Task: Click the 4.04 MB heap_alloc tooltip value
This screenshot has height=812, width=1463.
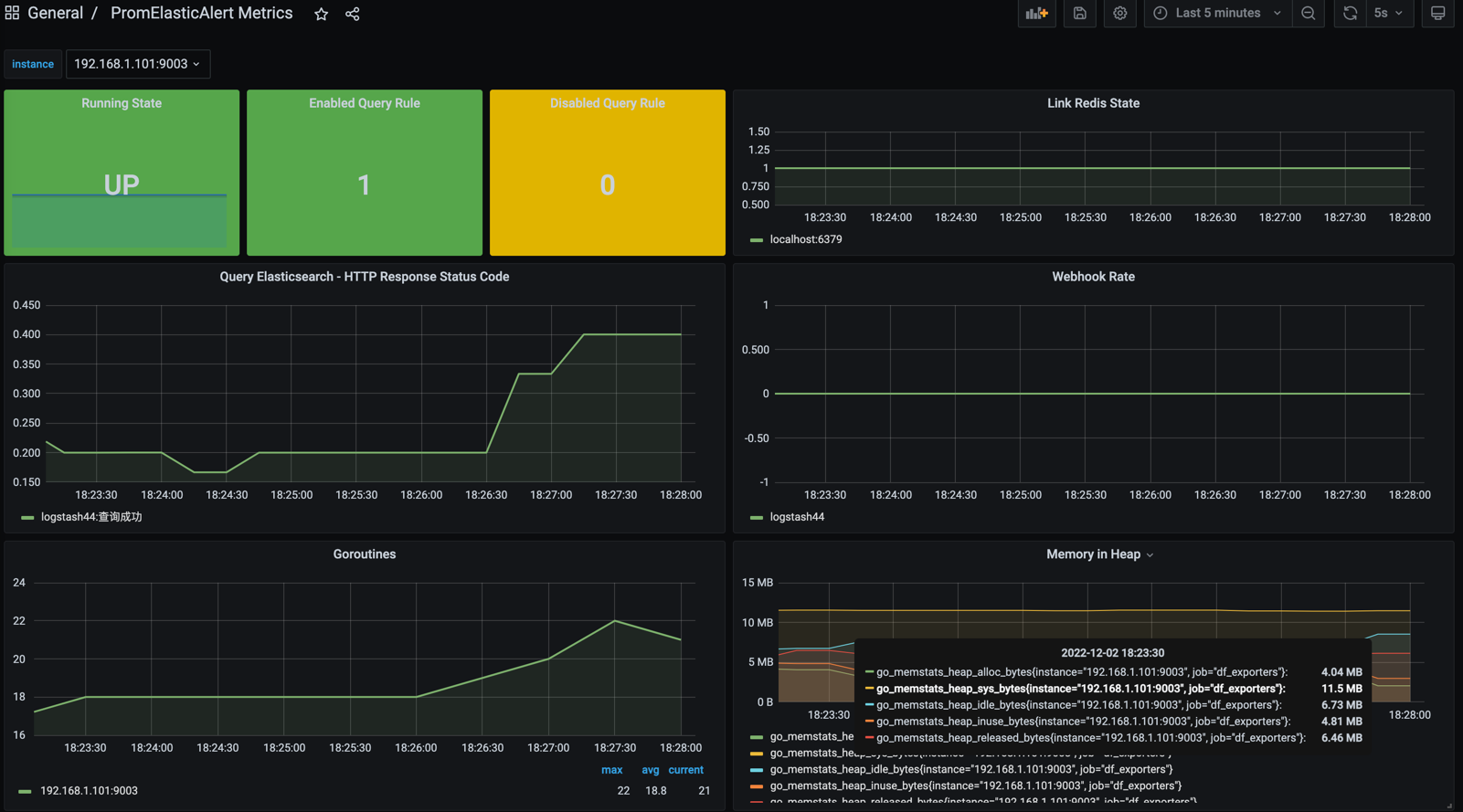Action: (x=1341, y=672)
